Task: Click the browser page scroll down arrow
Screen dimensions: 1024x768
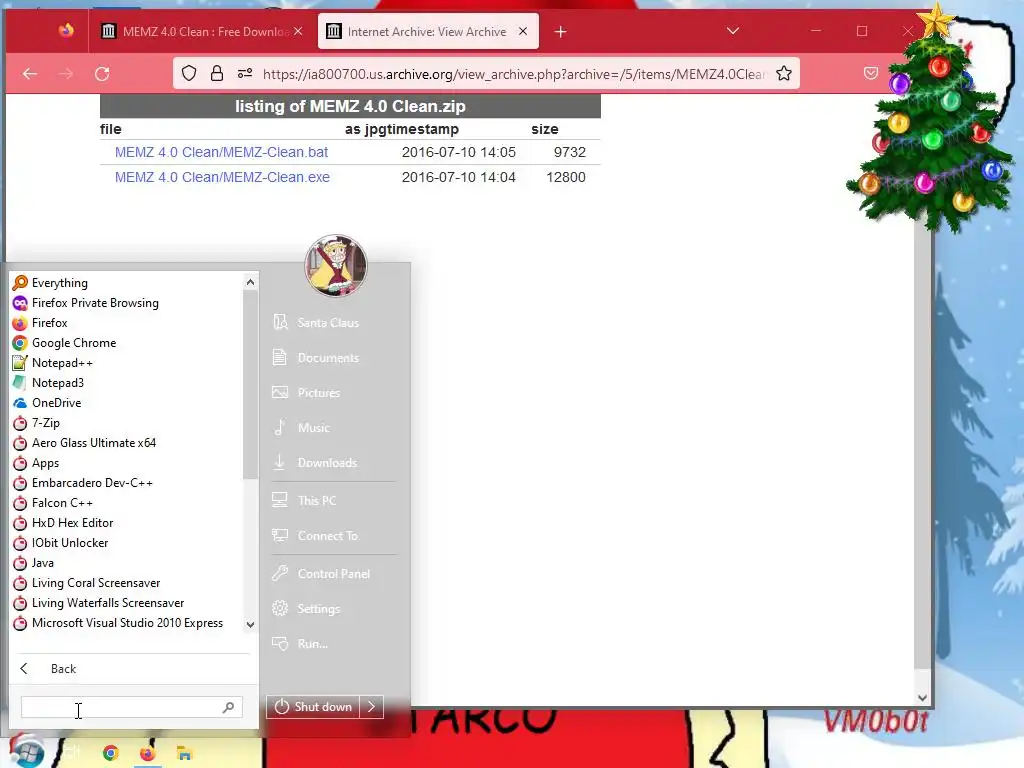Action: 922,697
